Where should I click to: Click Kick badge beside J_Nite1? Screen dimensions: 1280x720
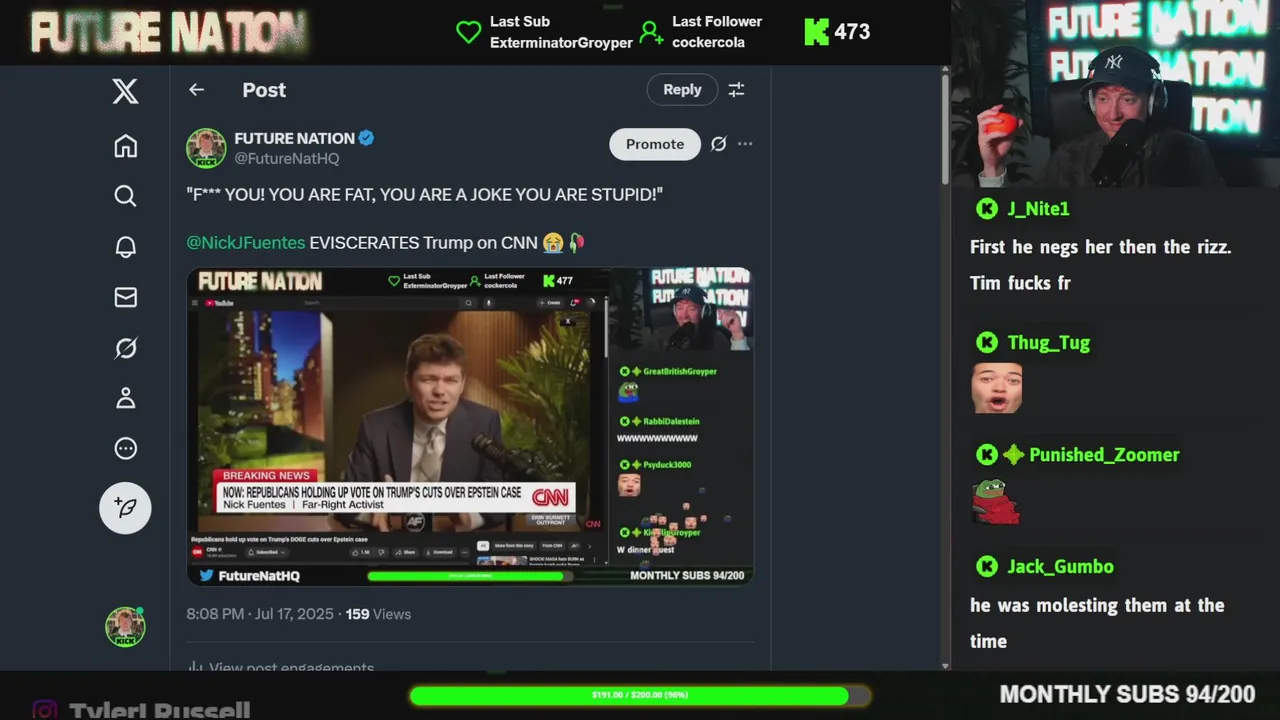[x=987, y=208]
